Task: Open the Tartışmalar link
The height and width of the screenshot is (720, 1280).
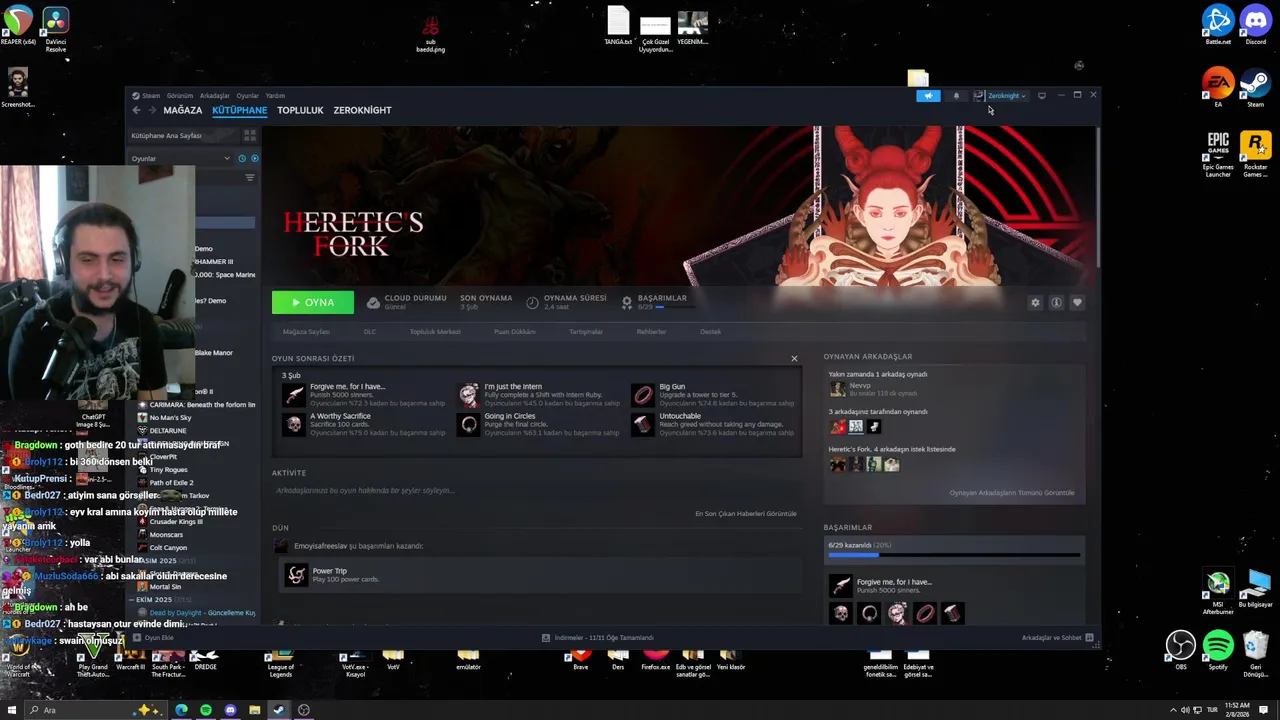Action: tap(586, 332)
